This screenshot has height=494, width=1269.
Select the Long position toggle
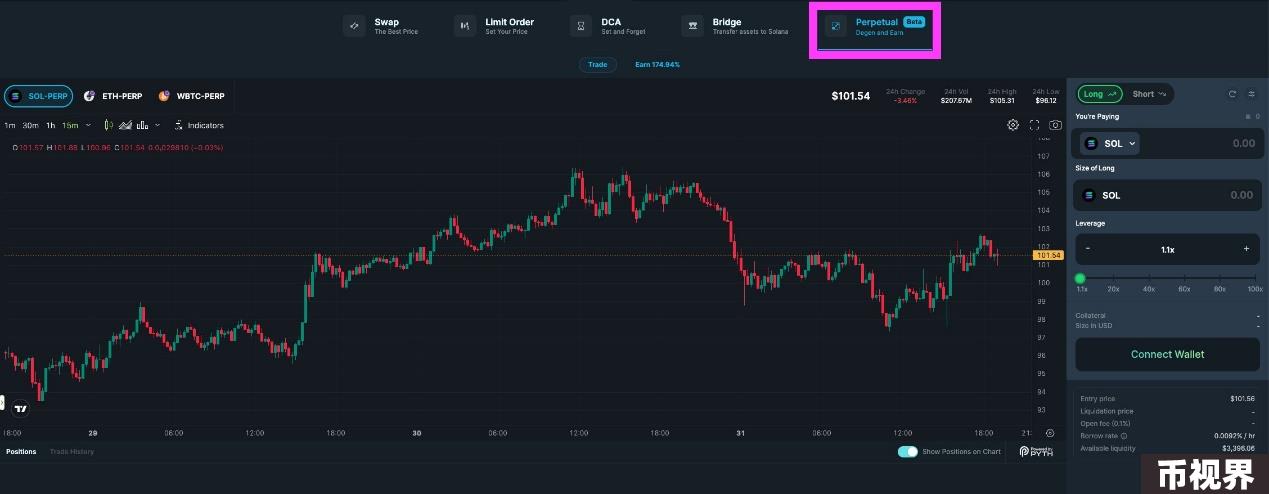pyautogui.click(x=1099, y=95)
